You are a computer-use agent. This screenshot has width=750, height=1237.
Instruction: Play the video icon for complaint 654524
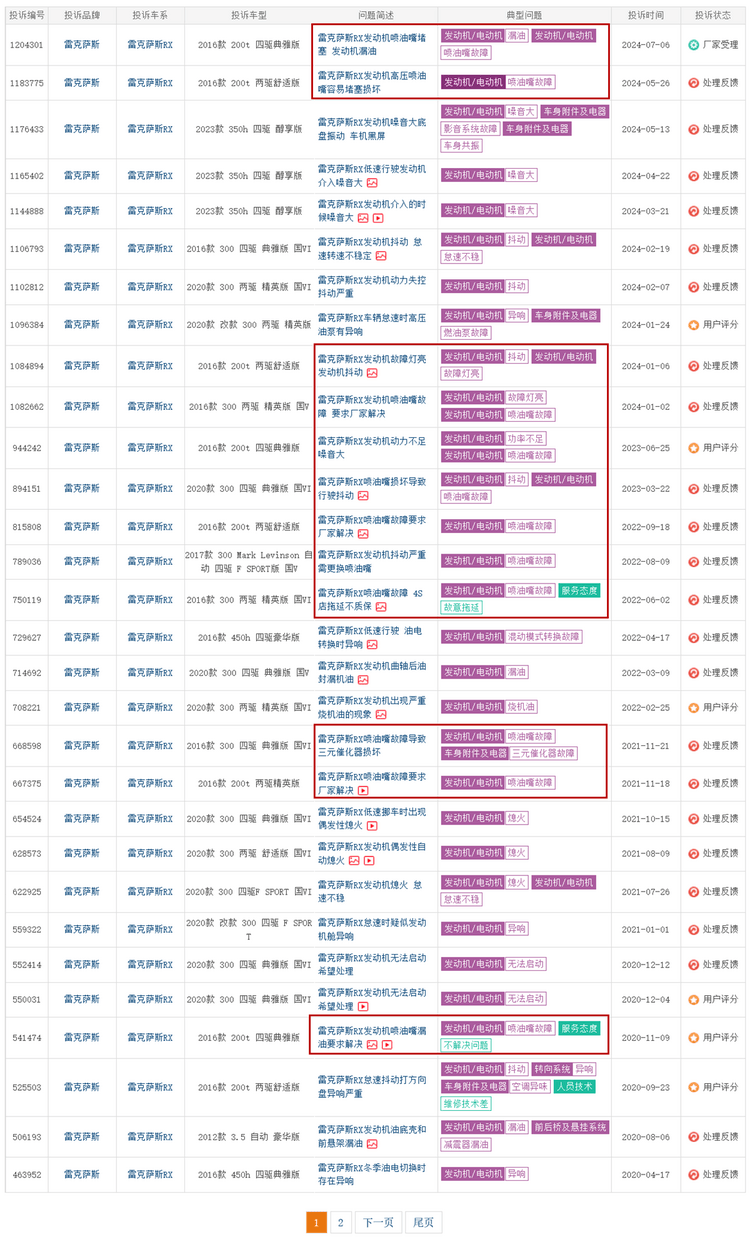point(372,826)
